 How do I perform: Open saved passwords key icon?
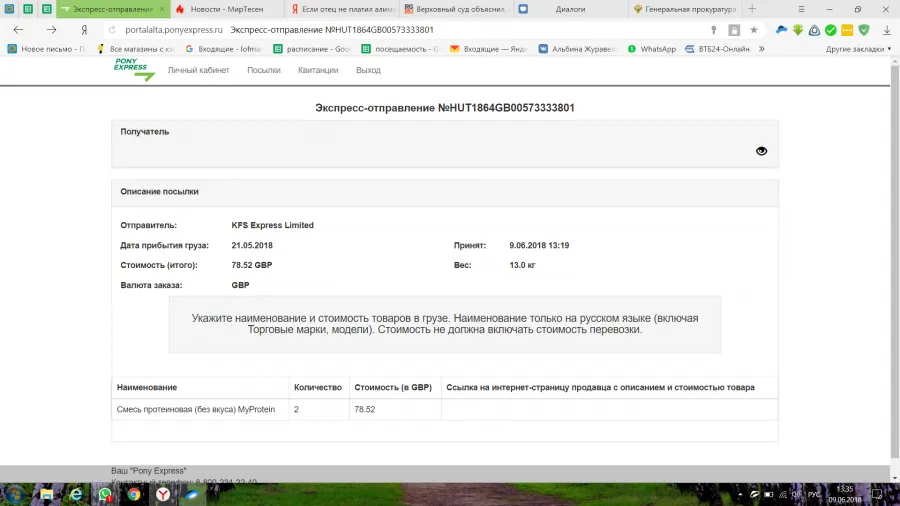click(x=713, y=30)
